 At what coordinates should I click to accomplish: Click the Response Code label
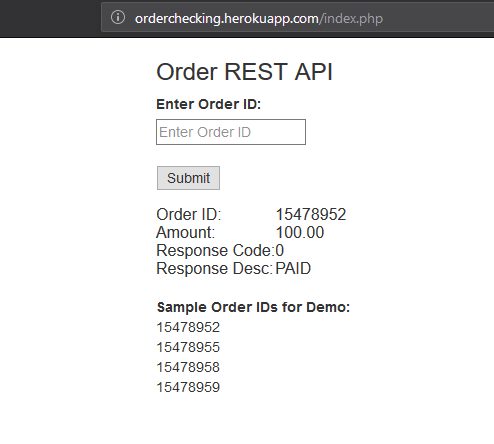coord(215,250)
